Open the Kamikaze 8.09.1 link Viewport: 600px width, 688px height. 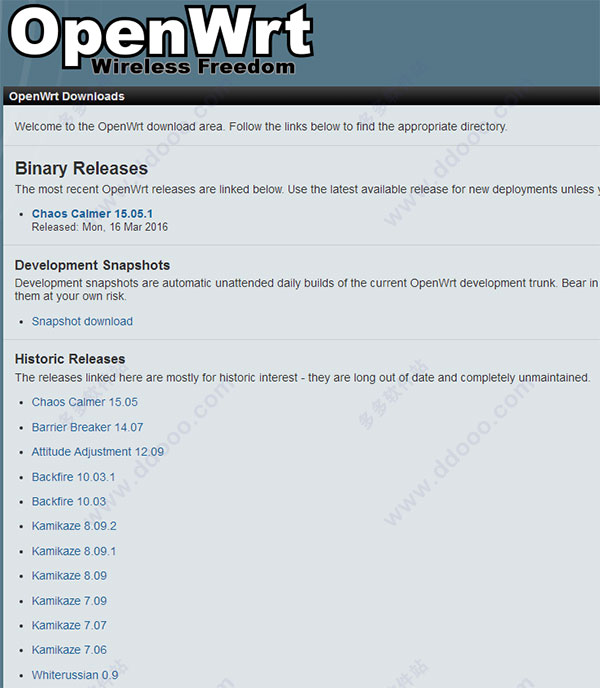coord(74,551)
